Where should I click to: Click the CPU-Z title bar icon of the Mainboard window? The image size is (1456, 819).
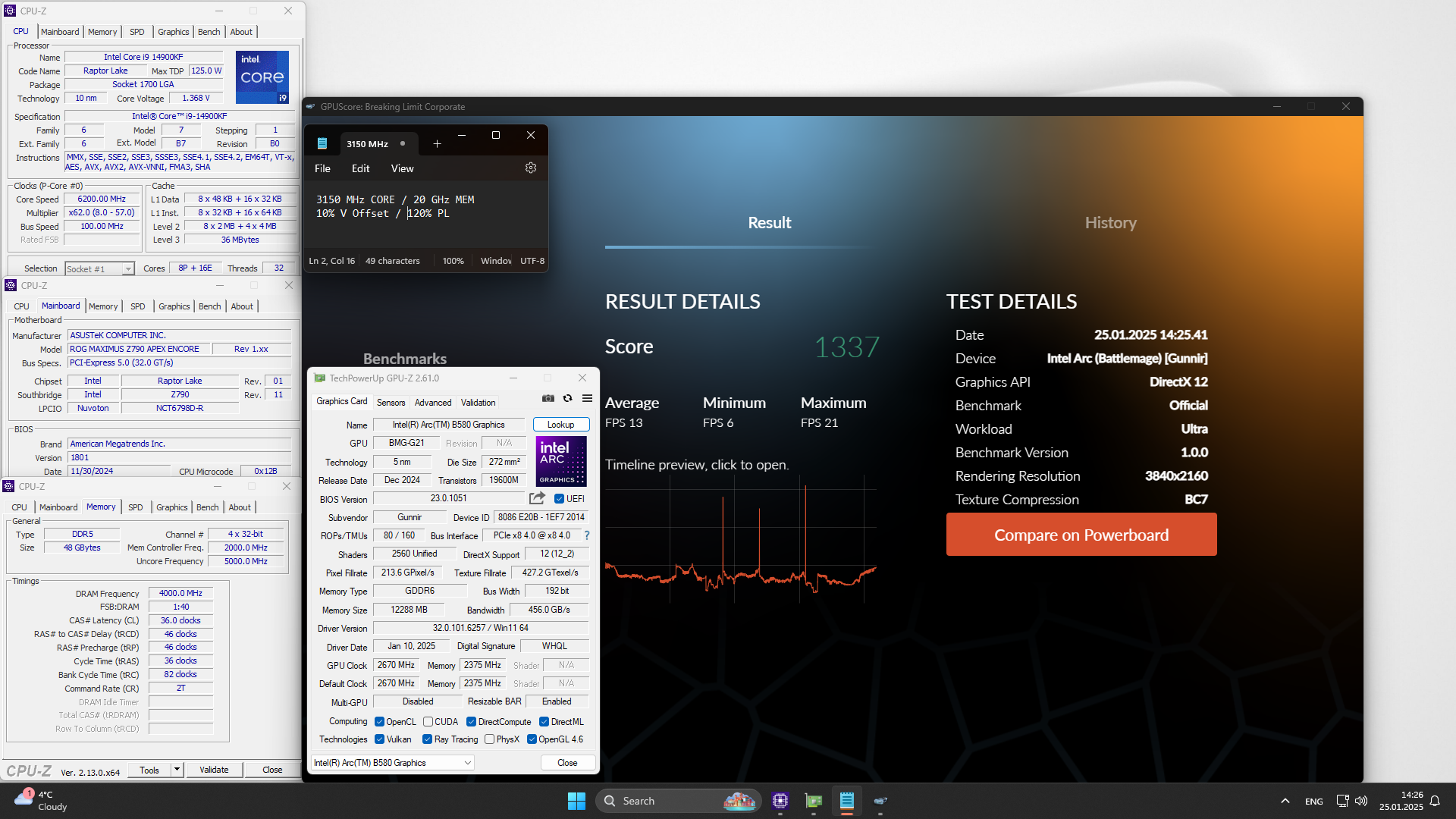point(11,285)
